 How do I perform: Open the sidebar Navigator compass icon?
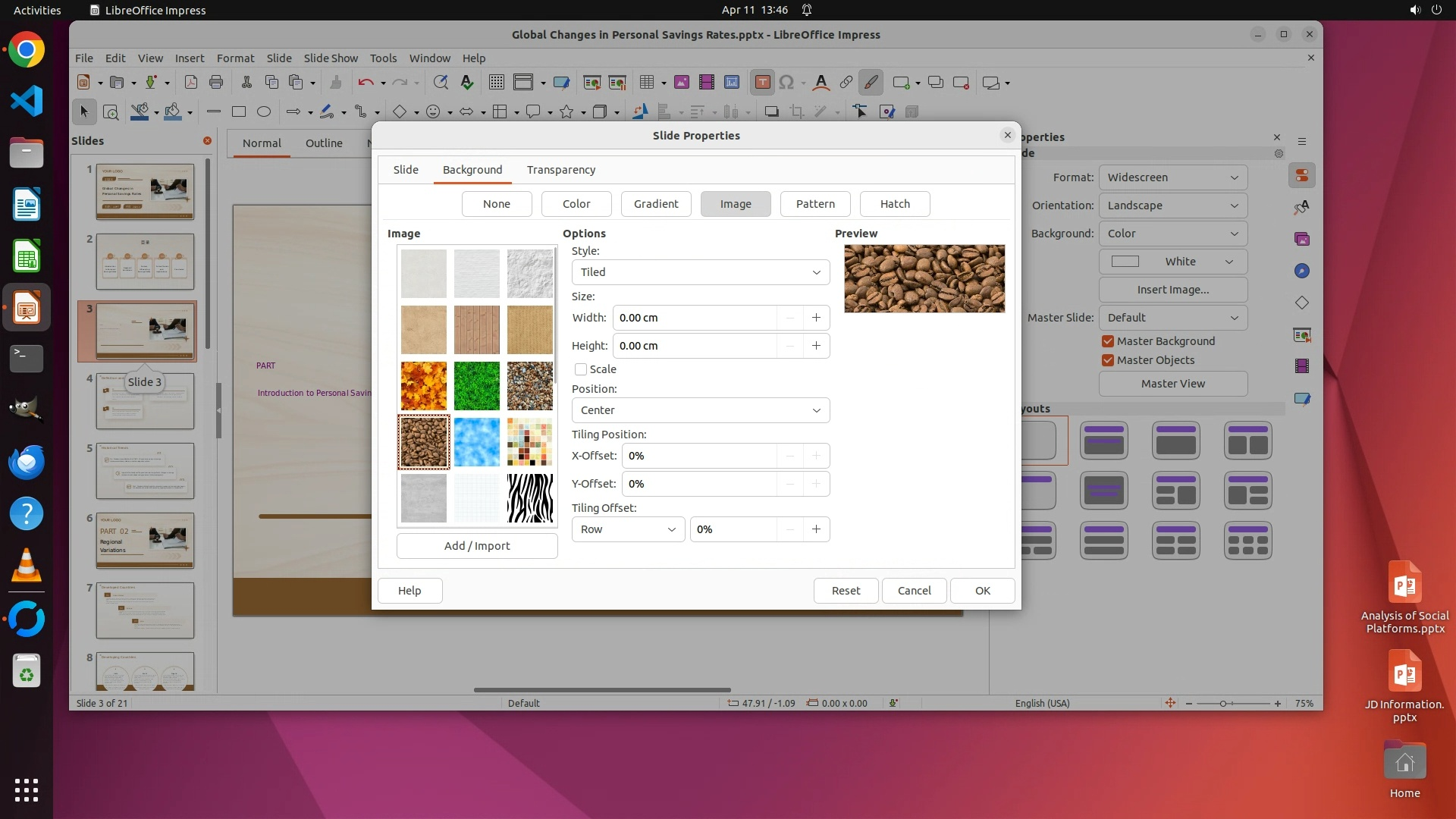1302,271
